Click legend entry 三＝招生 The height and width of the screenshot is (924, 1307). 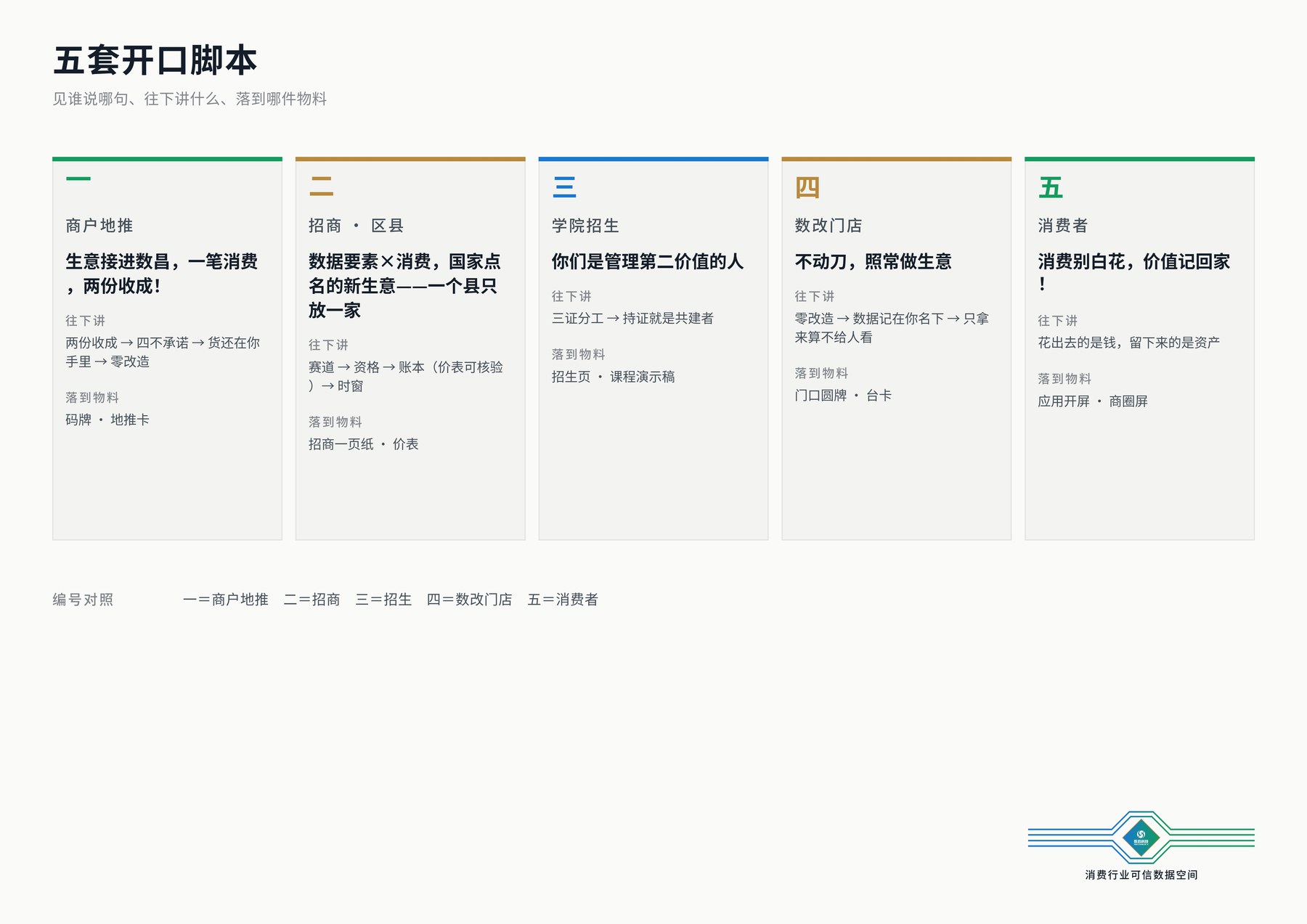tap(383, 600)
